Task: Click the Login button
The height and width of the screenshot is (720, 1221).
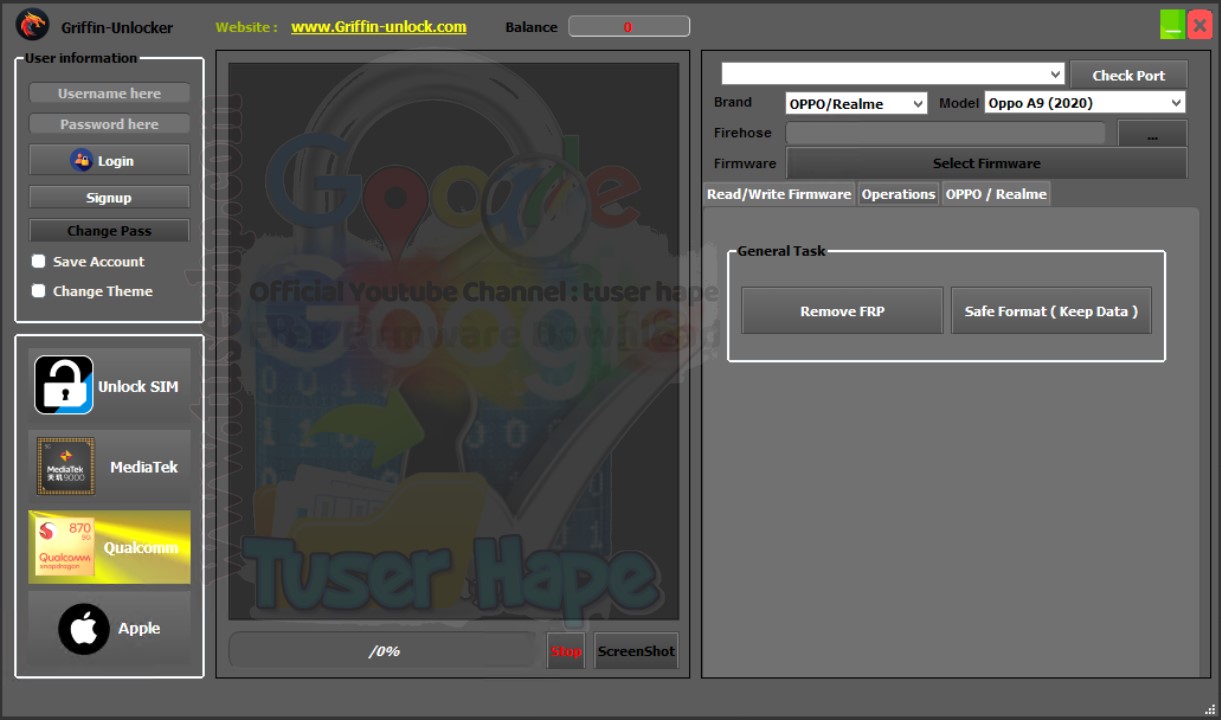Action: 109,160
